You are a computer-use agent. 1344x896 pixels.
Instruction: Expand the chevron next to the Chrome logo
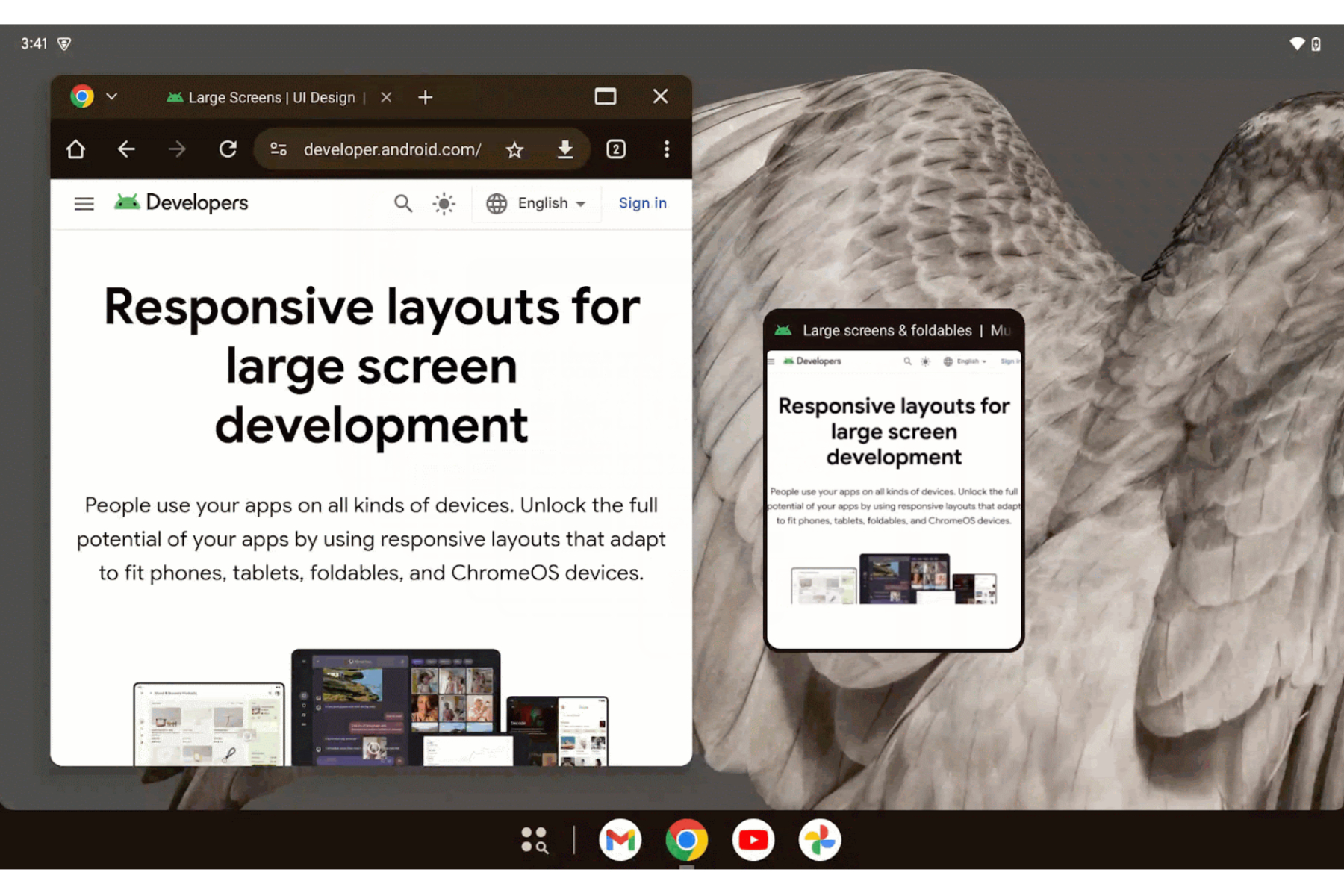click(112, 96)
